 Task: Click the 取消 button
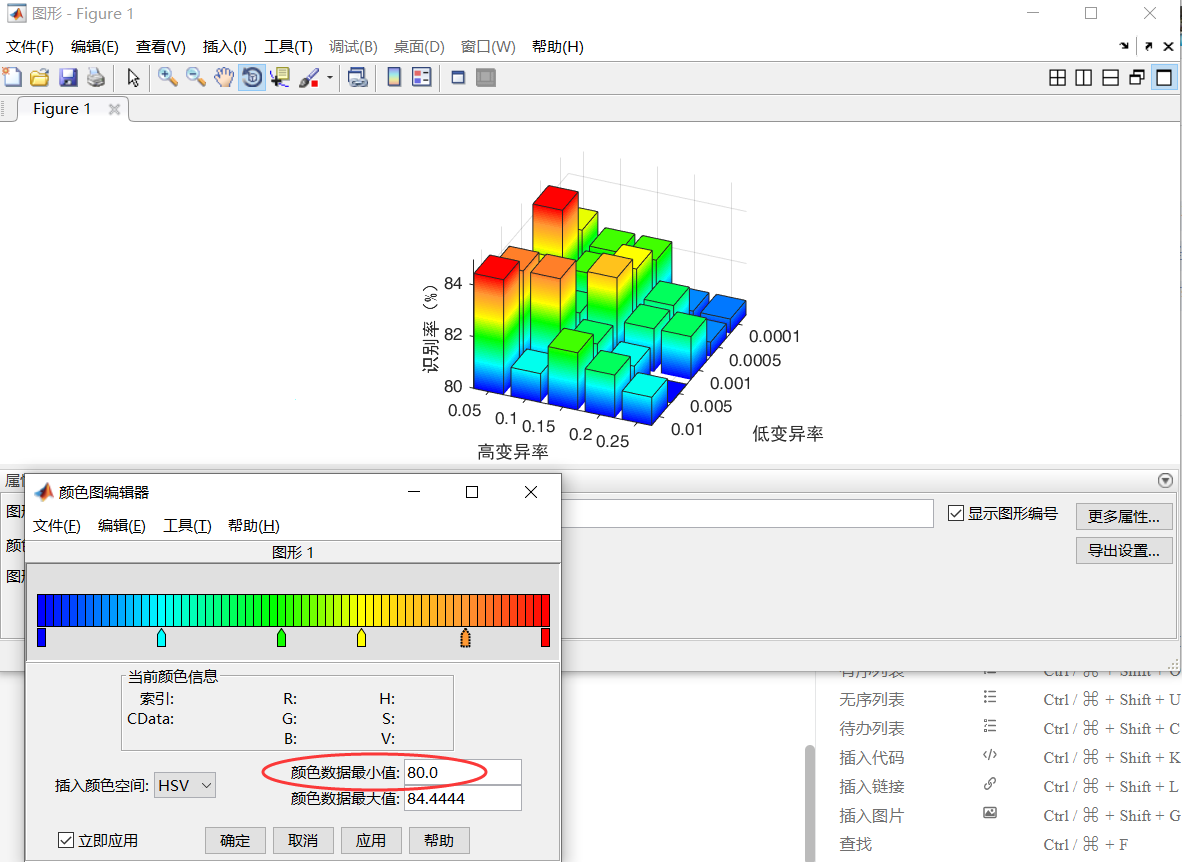[303, 840]
